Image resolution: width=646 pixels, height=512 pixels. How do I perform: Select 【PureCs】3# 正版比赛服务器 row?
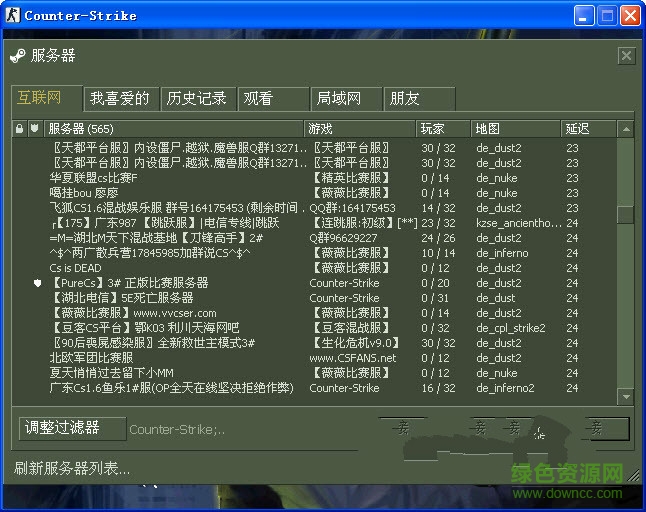pyautogui.click(x=315, y=283)
